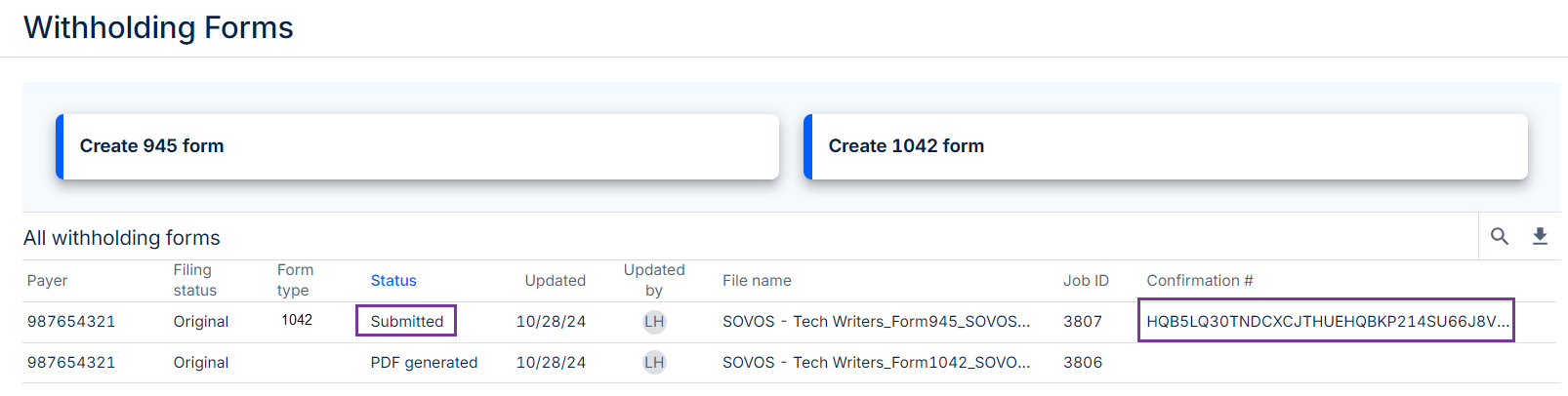The height and width of the screenshot is (396, 1568).
Task: Click the File name column header
Action: pyautogui.click(x=757, y=281)
